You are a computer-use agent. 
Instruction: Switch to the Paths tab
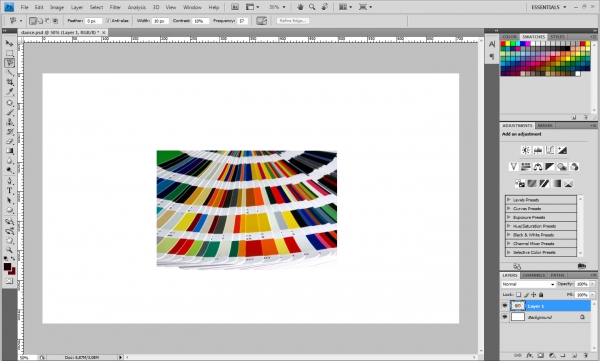coord(557,275)
